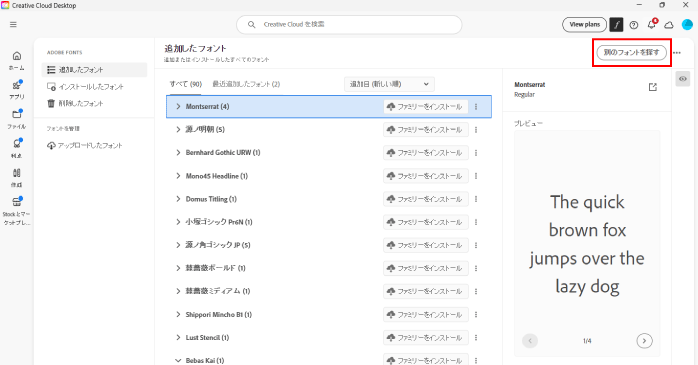Install the Lust Stencil family

[x=426, y=338]
